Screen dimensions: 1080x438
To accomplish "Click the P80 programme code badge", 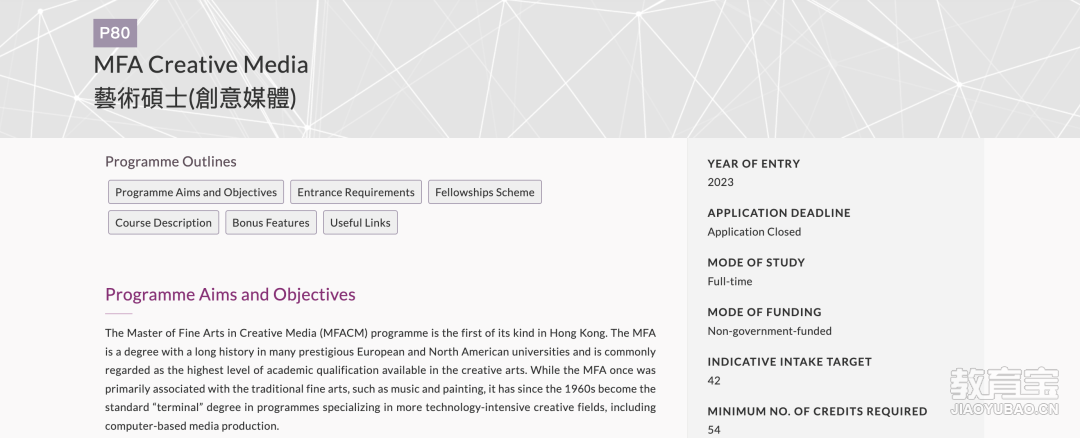I will pyautogui.click(x=115, y=33).
